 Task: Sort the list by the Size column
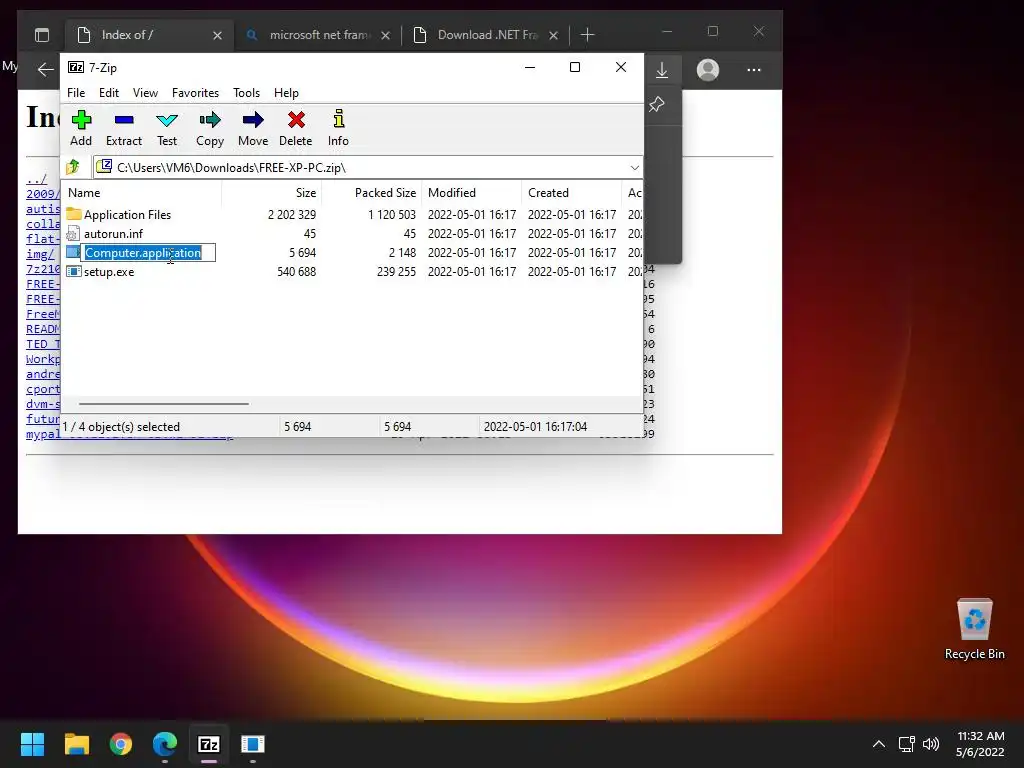coord(272,193)
